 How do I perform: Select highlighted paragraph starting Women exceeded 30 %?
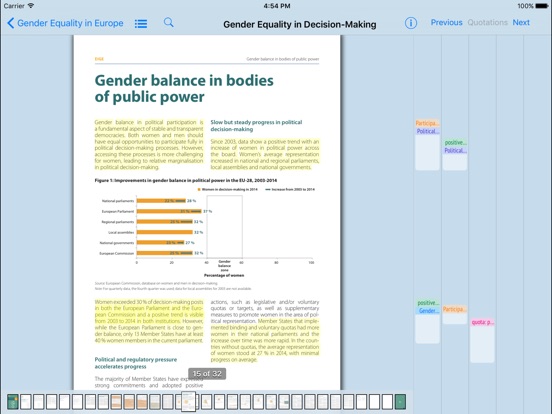(x=149, y=321)
